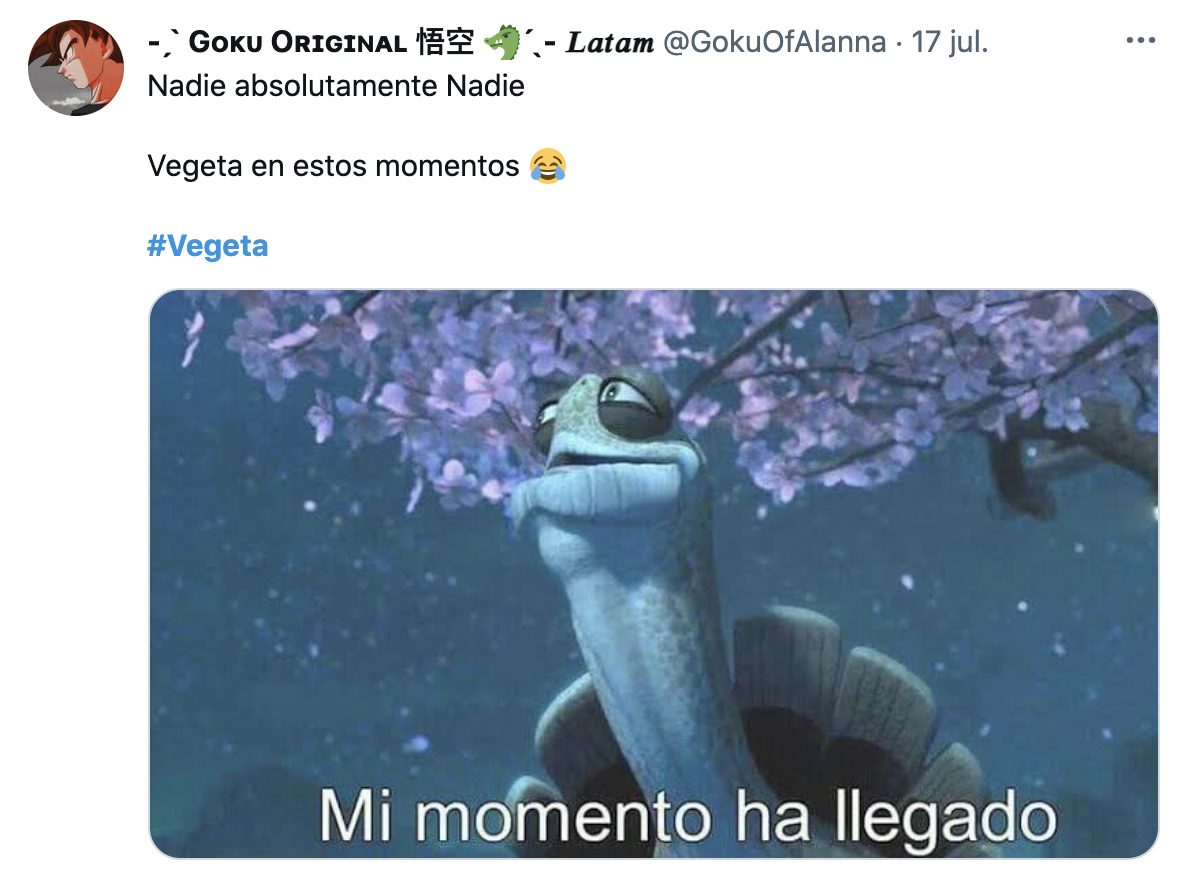The height and width of the screenshot is (874, 1188).
Task: Open the Master Oogway meme image
Action: [x=653, y=574]
